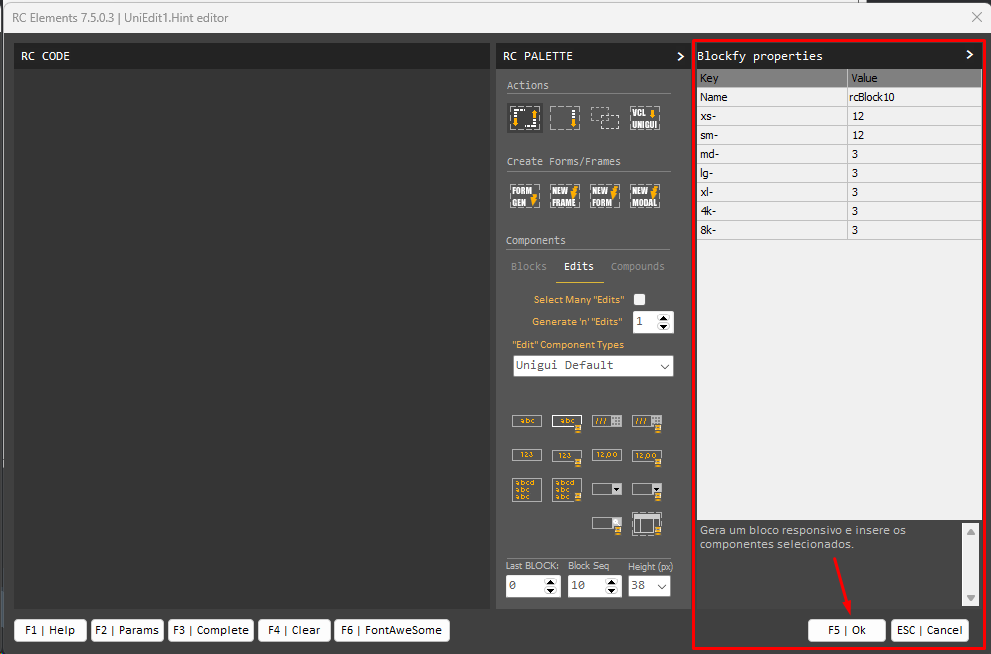991x654 pixels.
Task: Click the F6 | FontAweSome button
Action: coord(392,630)
